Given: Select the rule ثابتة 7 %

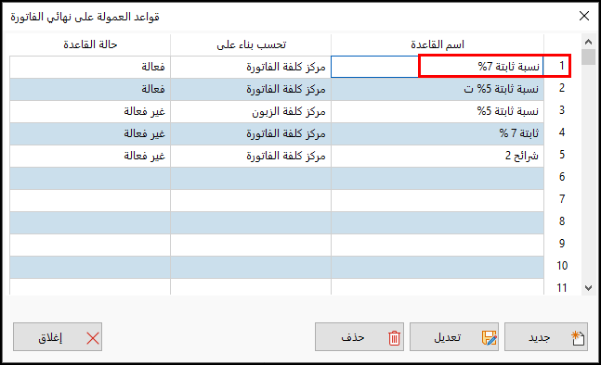Looking at the screenshot, I should (437, 134).
